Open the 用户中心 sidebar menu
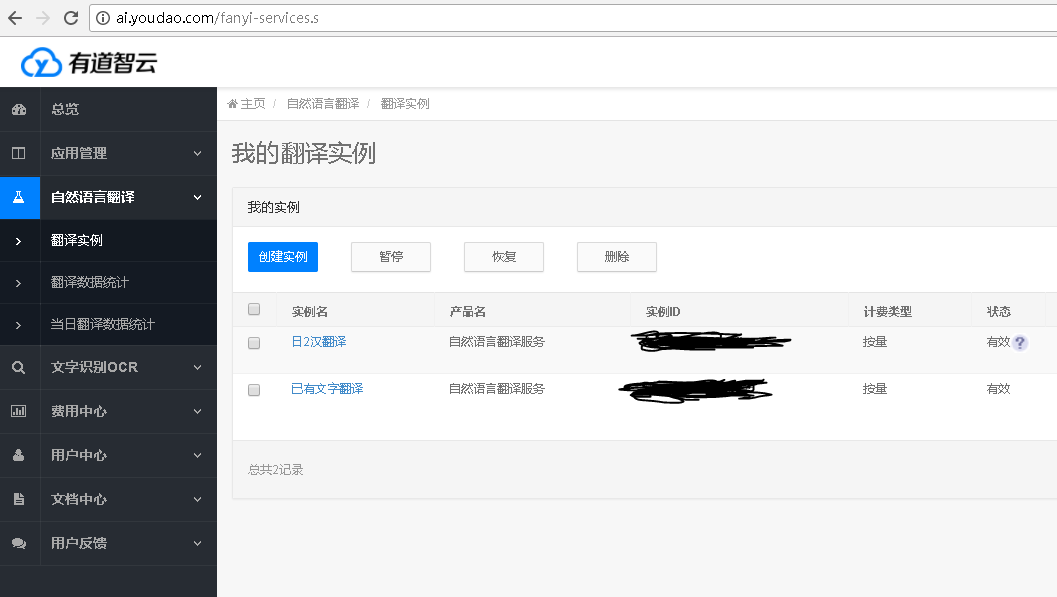This screenshot has height=597, width=1057. tap(109, 455)
